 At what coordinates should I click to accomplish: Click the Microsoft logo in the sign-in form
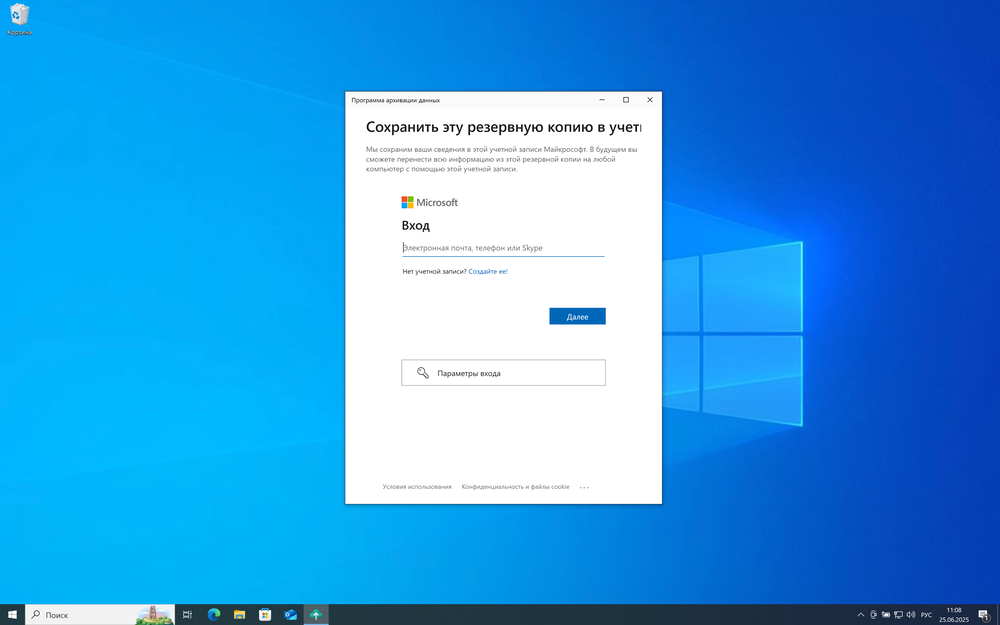pos(429,202)
